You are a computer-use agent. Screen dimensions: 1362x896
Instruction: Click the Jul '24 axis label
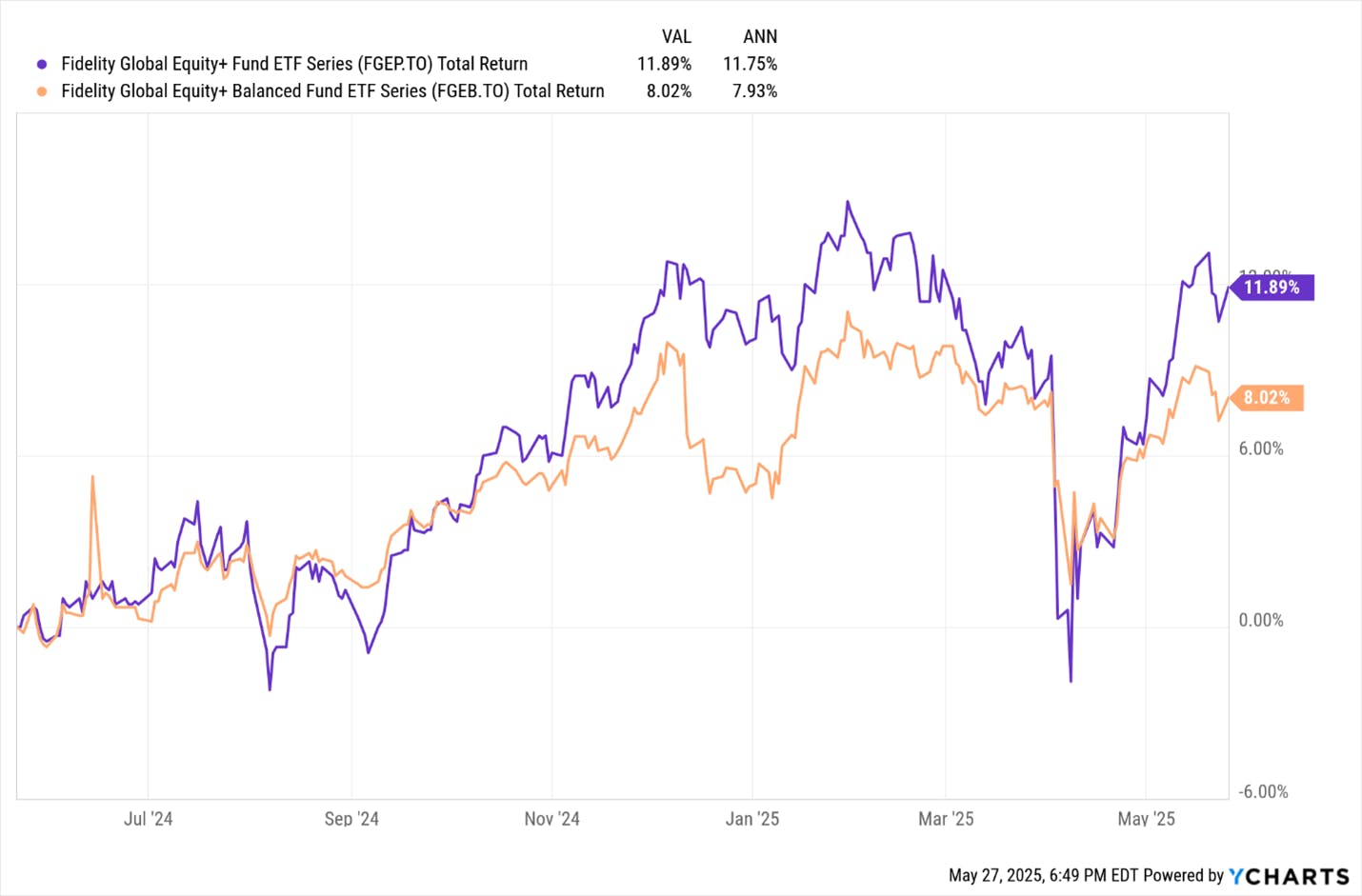pyautogui.click(x=149, y=819)
